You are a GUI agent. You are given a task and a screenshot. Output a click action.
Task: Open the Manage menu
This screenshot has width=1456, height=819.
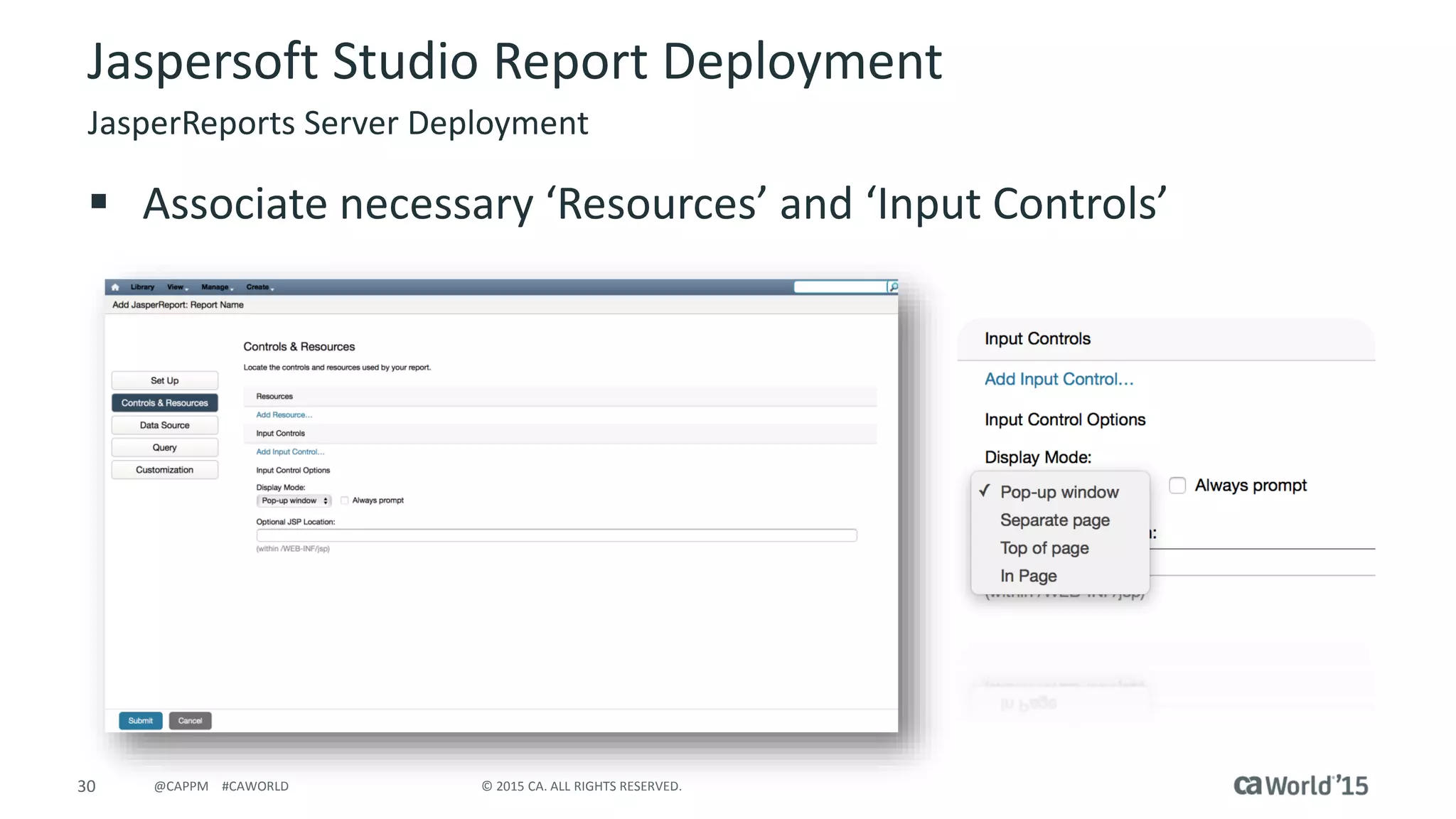click(217, 287)
